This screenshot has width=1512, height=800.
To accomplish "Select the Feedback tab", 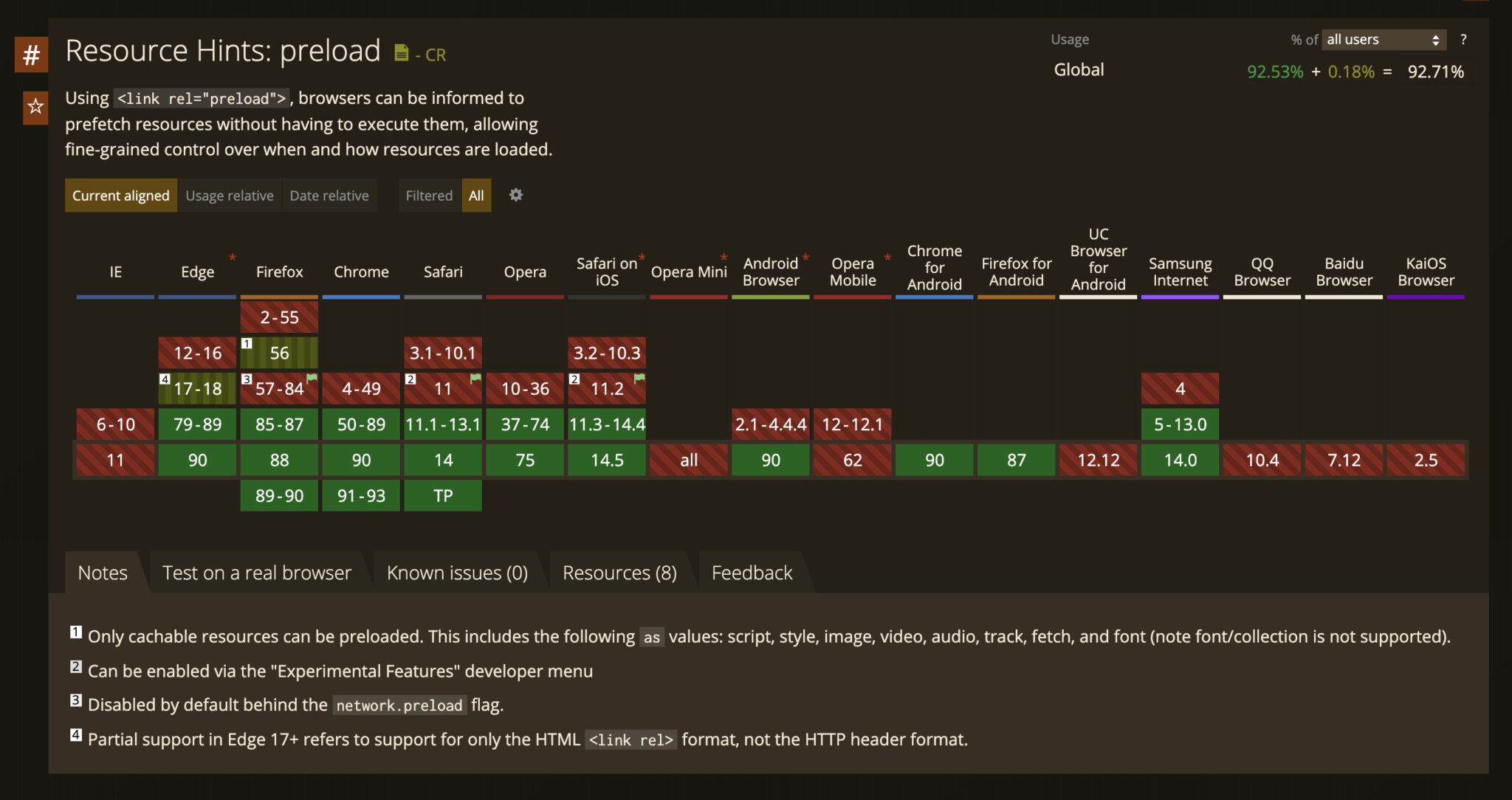I will coord(751,572).
